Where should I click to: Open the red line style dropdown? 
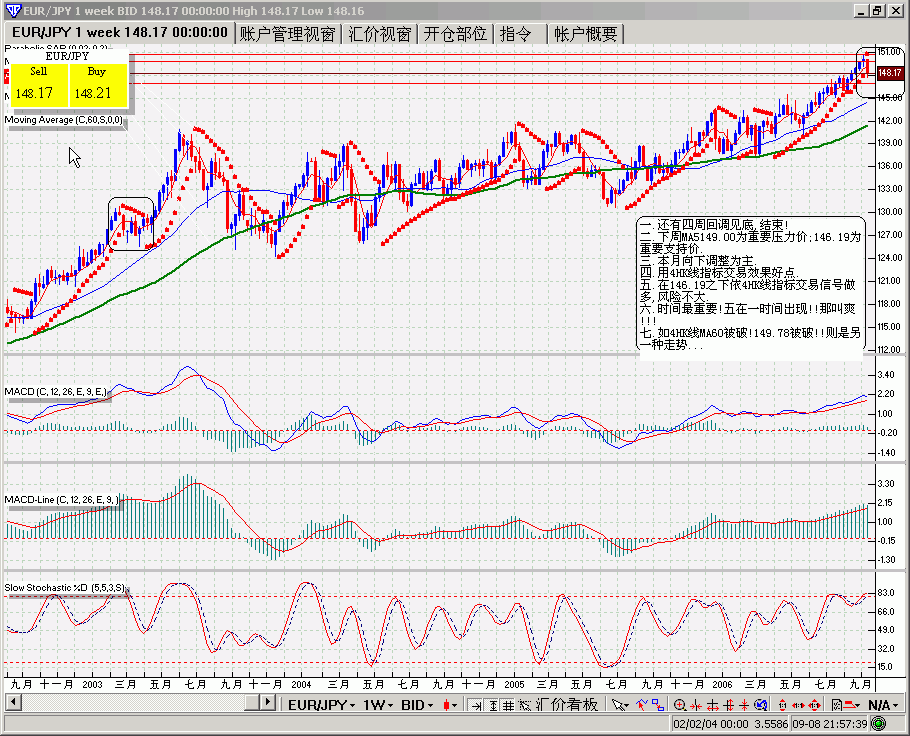(x=853, y=705)
